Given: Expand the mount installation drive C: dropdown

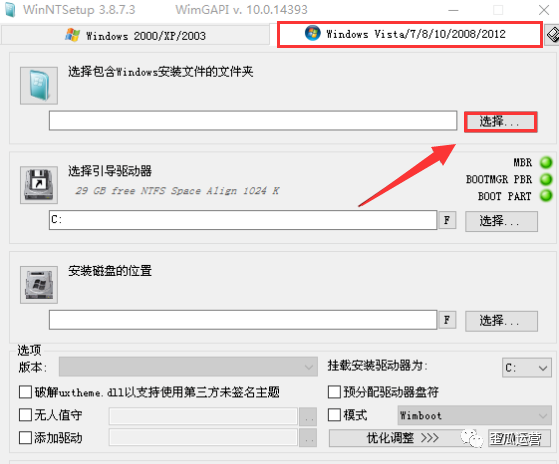Looking at the screenshot, I should 527,367.
